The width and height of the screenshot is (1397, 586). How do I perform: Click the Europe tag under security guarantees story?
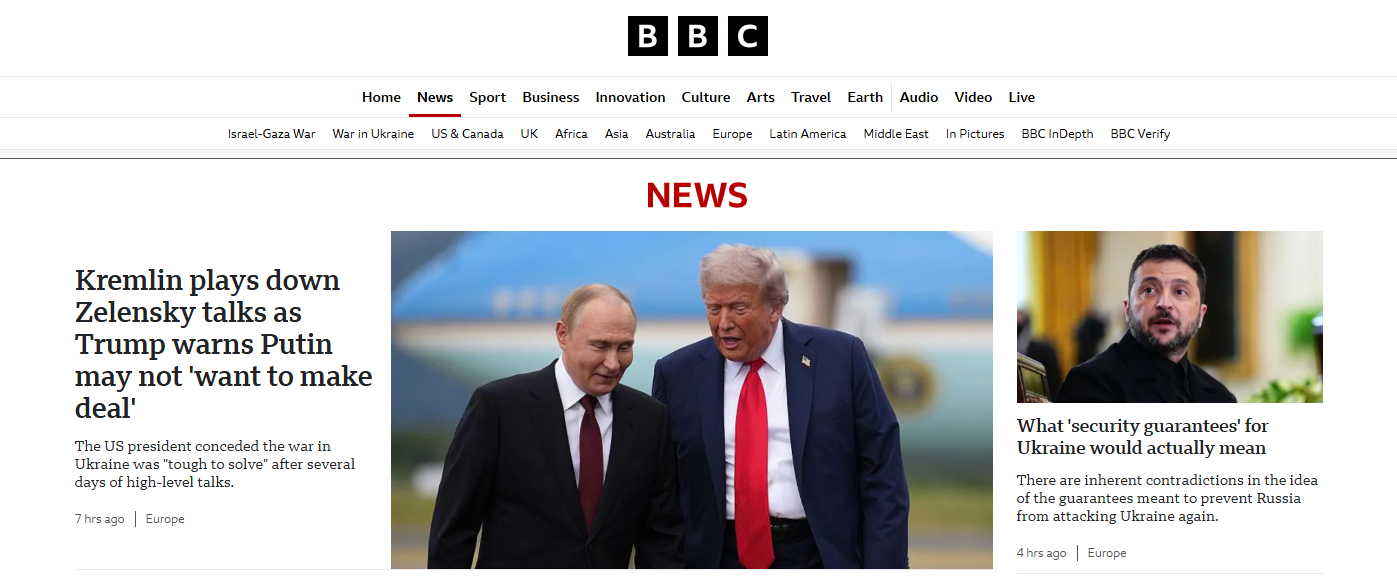click(1107, 553)
